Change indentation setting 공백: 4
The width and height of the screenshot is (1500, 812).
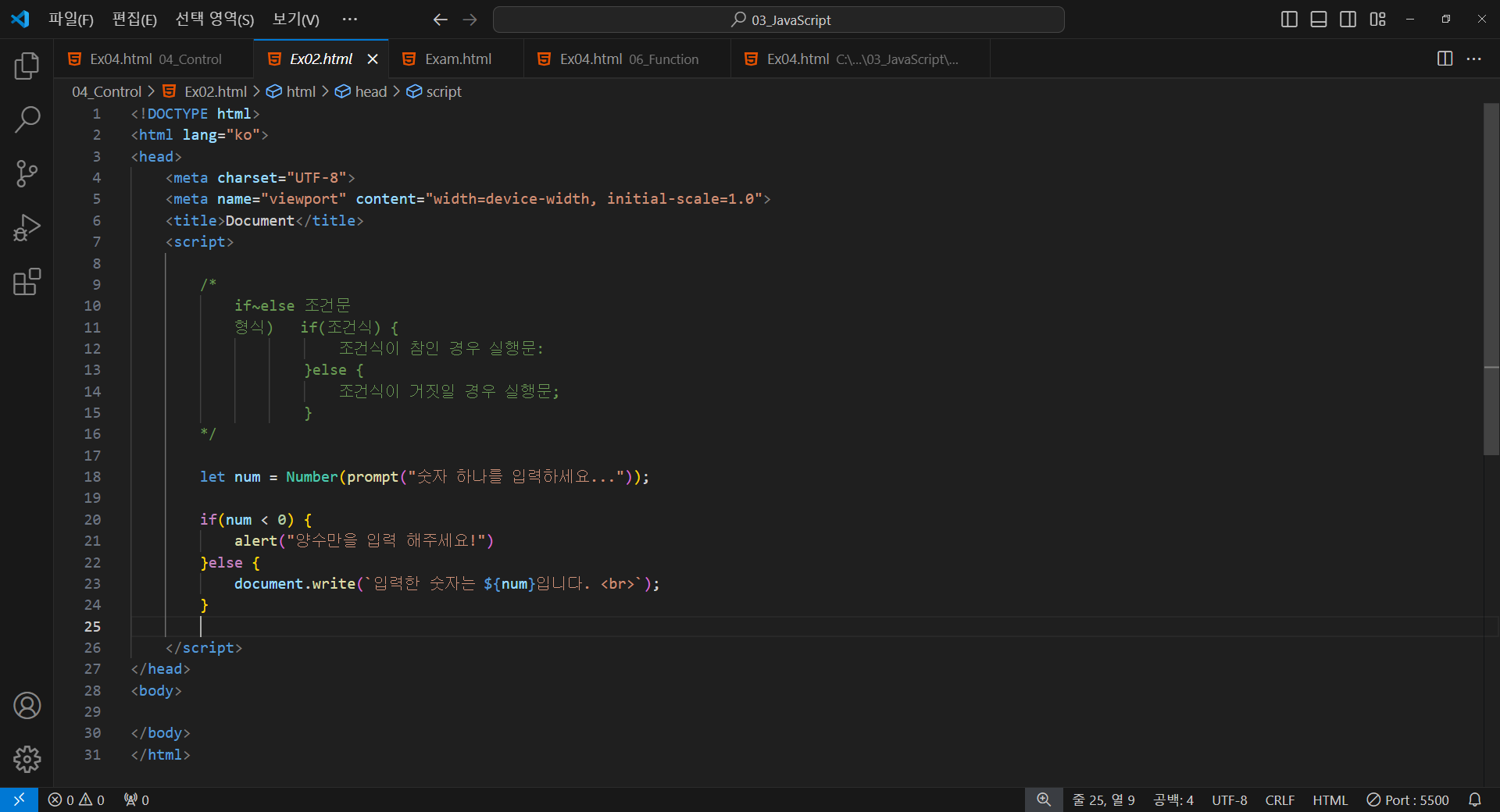pos(1173,800)
